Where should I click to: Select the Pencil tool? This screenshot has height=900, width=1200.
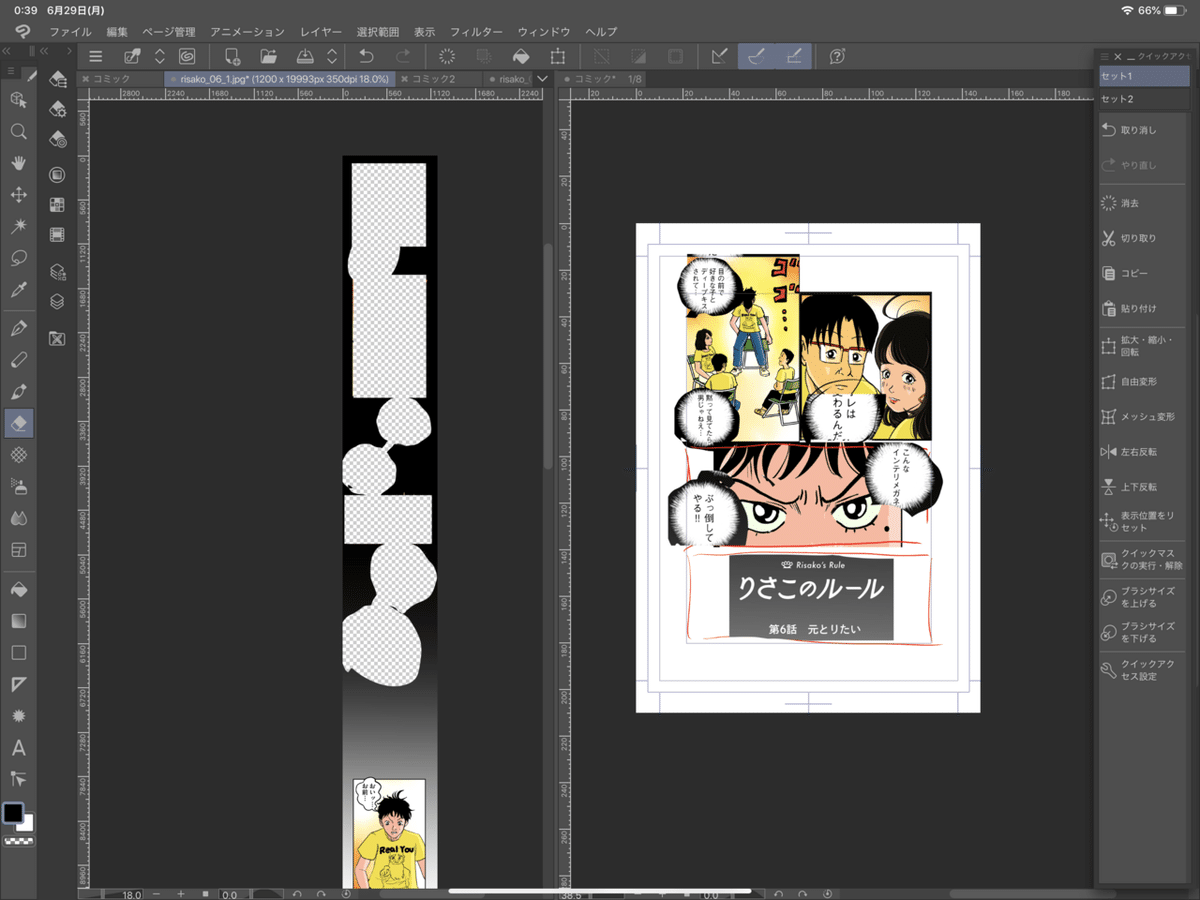(x=18, y=360)
